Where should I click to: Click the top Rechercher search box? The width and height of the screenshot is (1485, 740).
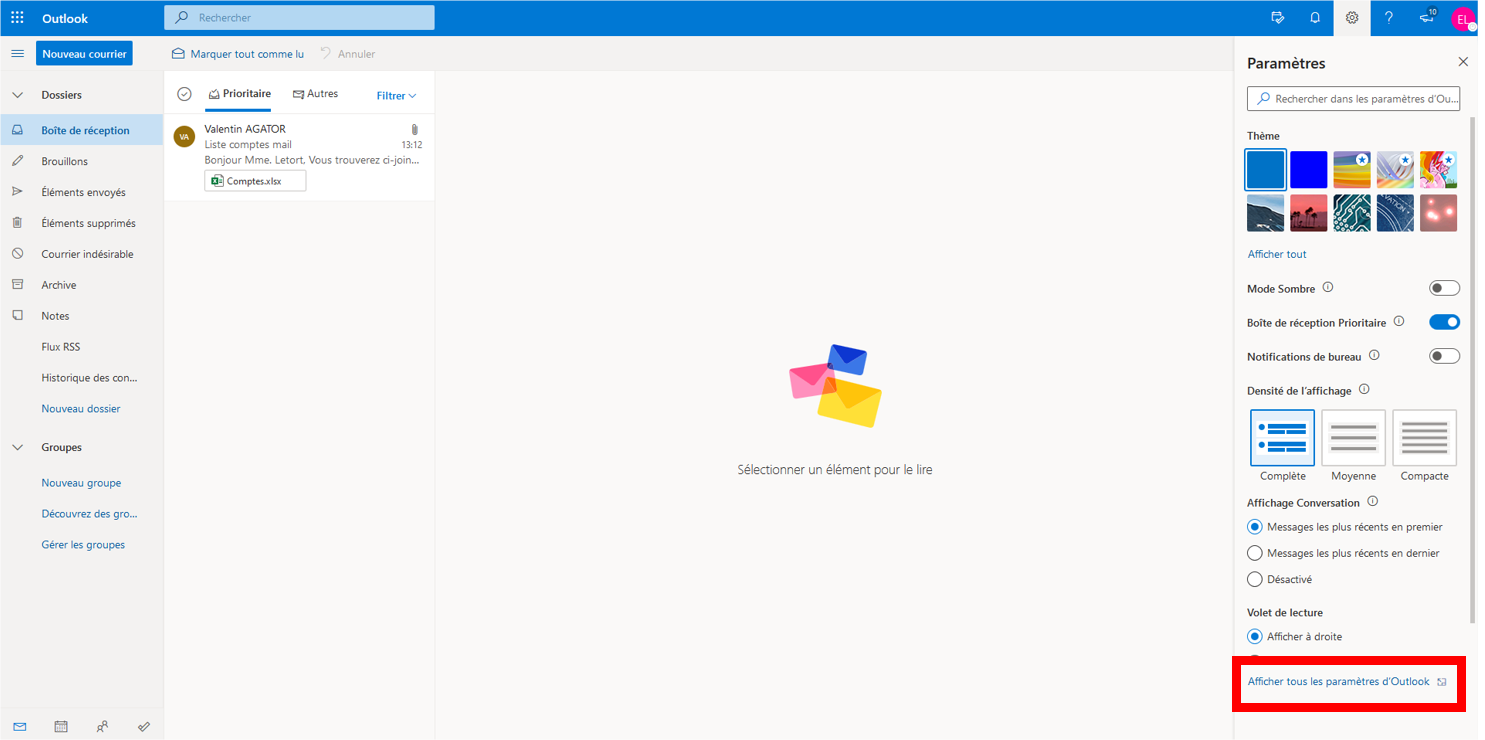[299, 17]
